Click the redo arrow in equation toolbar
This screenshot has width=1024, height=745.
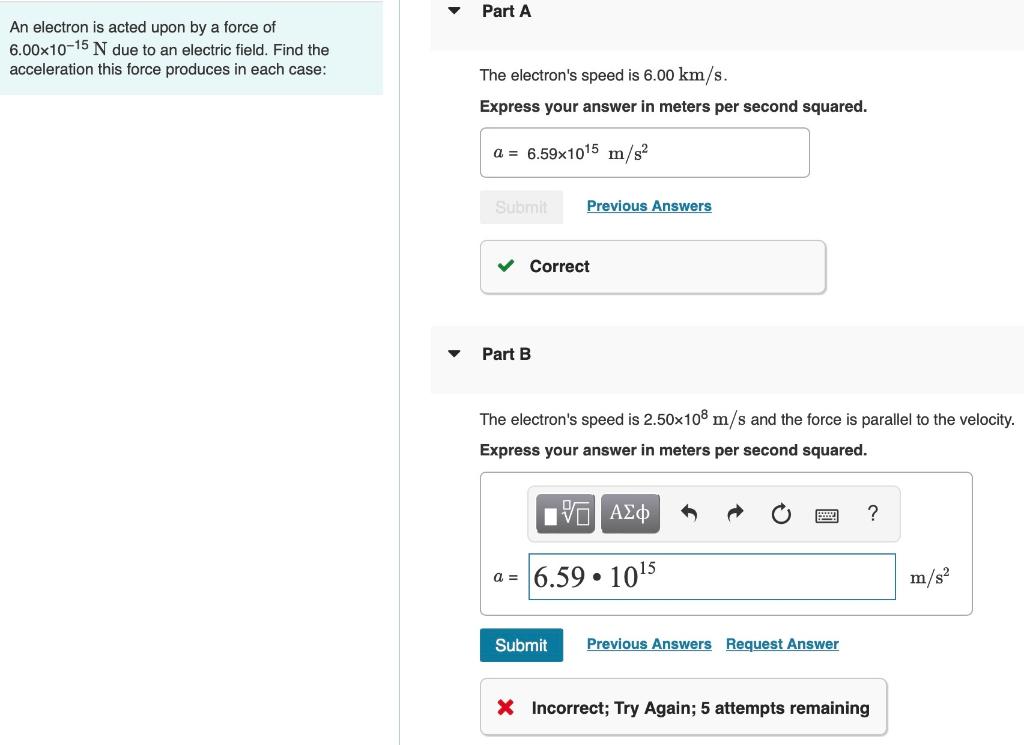(735, 513)
